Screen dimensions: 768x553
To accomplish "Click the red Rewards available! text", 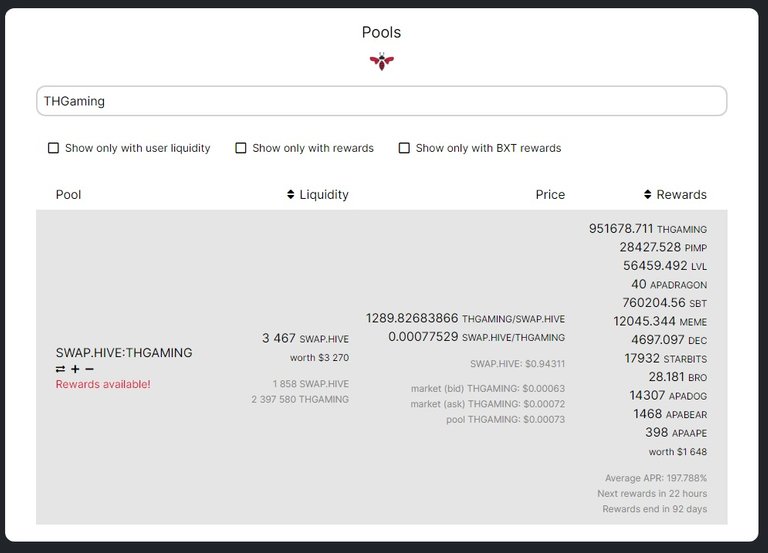I will pos(103,384).
